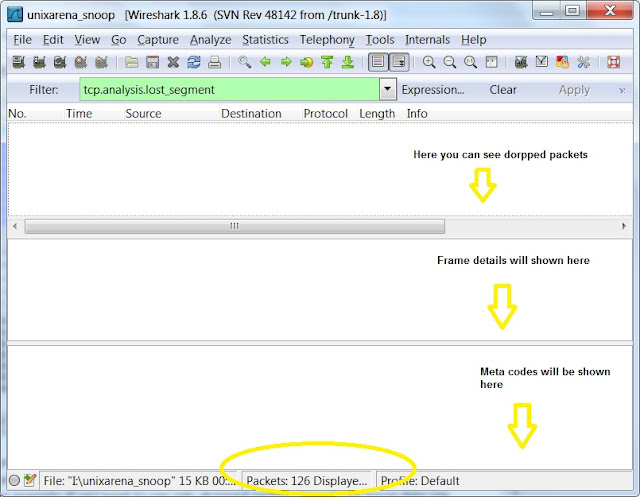Open the View menu
This screenshot has height=497, width=640.
[87, 40]
